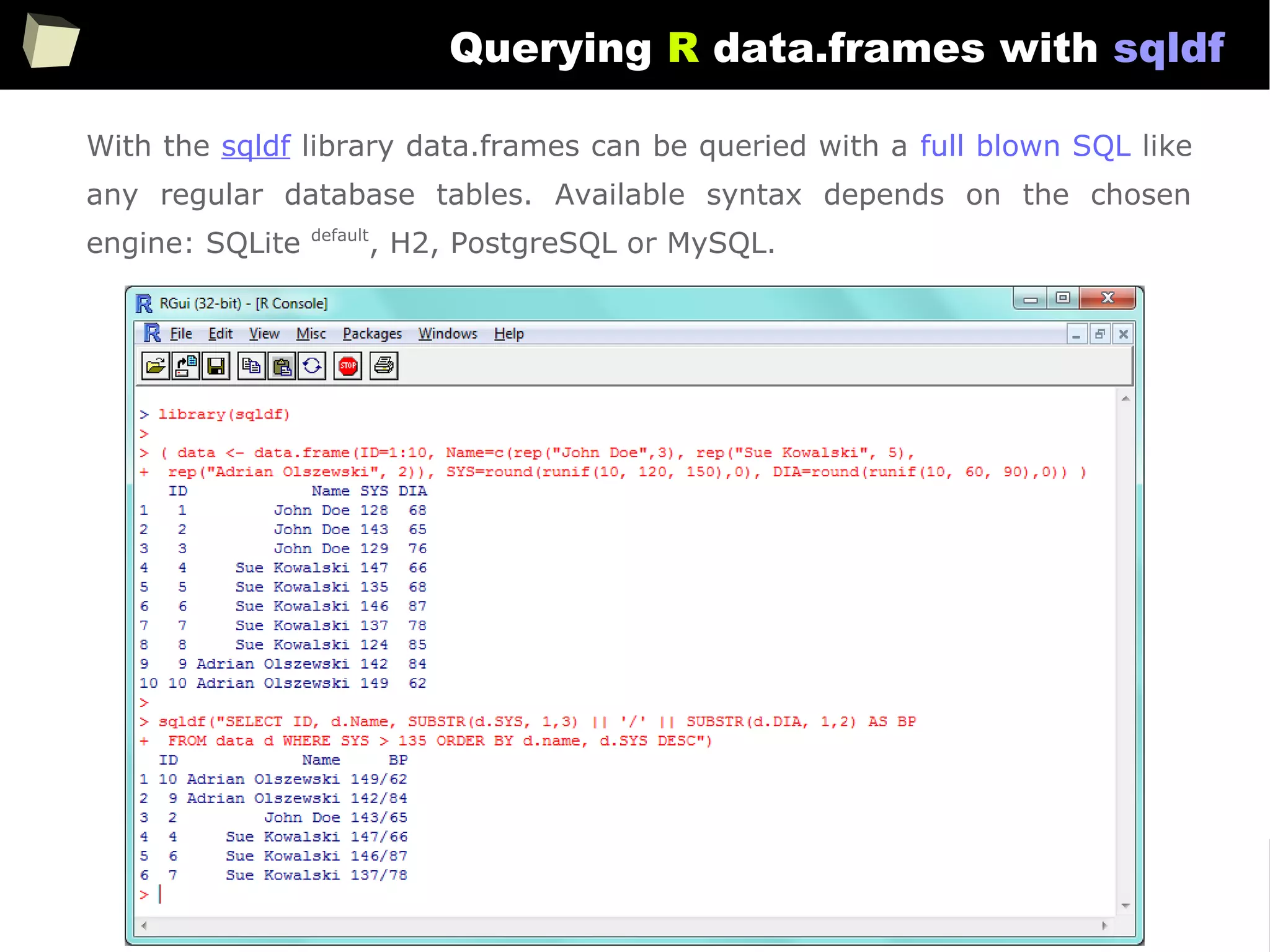Click the Copy toolbar icon
Viewport: 1270px width, 952px height.
click(251, 366)
